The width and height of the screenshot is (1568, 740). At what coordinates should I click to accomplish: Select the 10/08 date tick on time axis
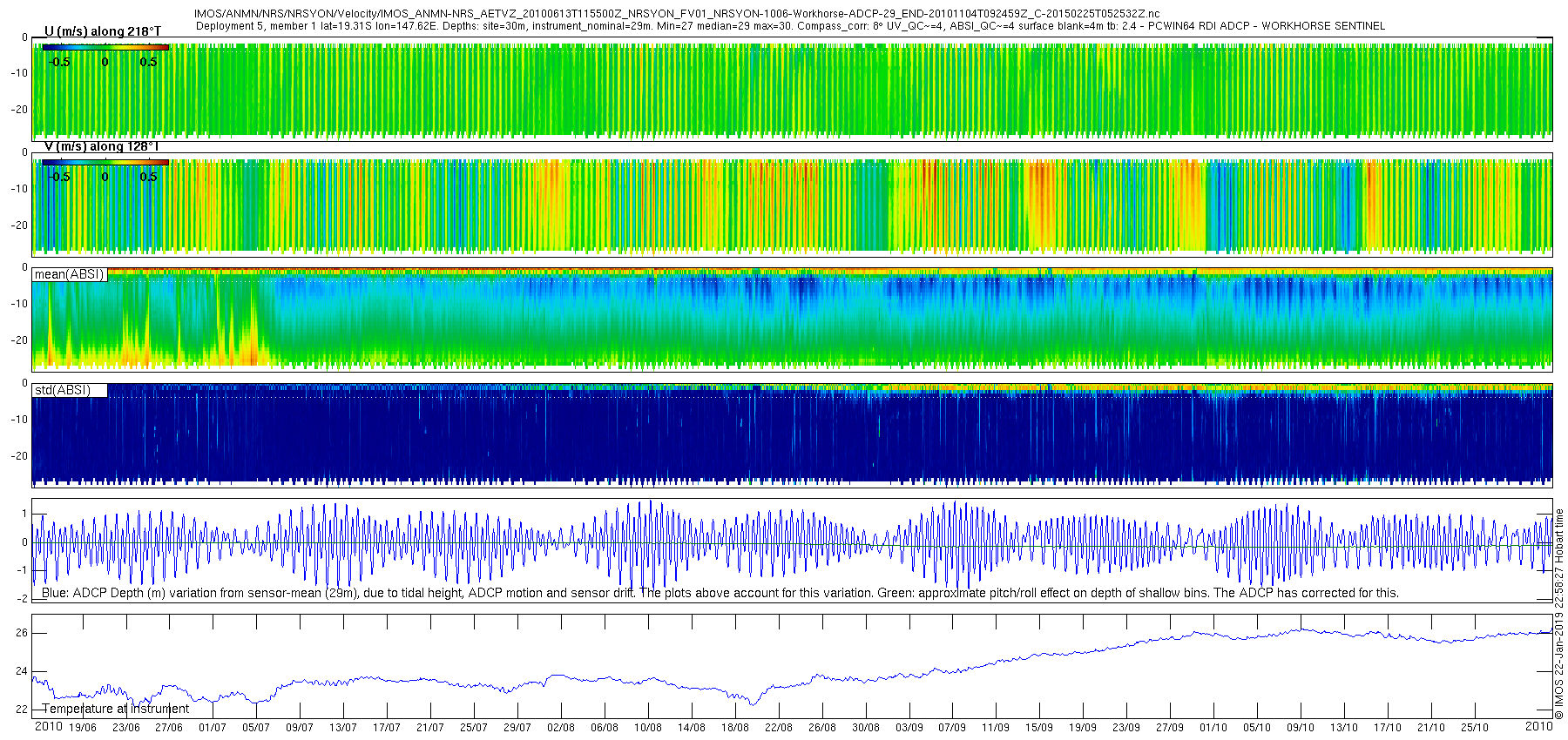pyautogui.click(x=648, y=727)
